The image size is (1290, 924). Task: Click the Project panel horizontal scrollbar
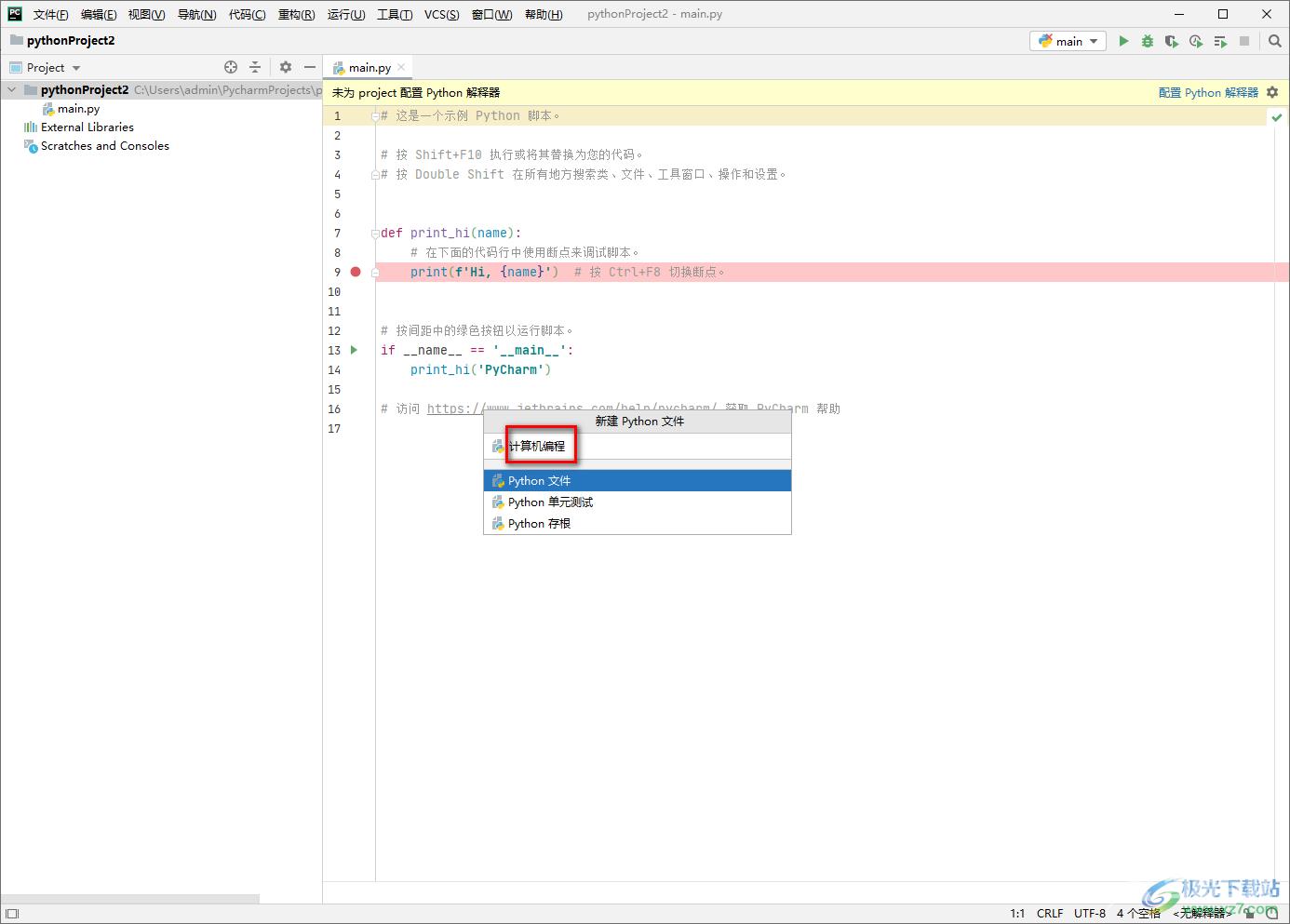[130, 899]
